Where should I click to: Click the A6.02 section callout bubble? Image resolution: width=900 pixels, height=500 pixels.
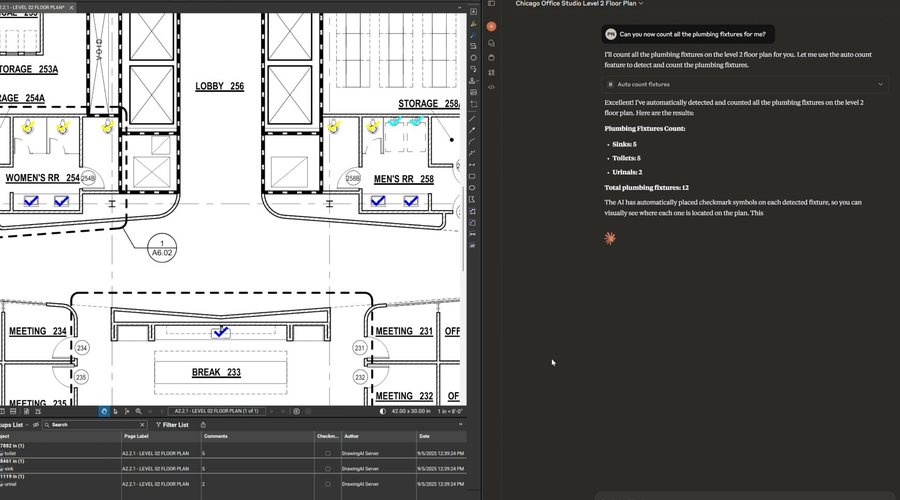162,248
